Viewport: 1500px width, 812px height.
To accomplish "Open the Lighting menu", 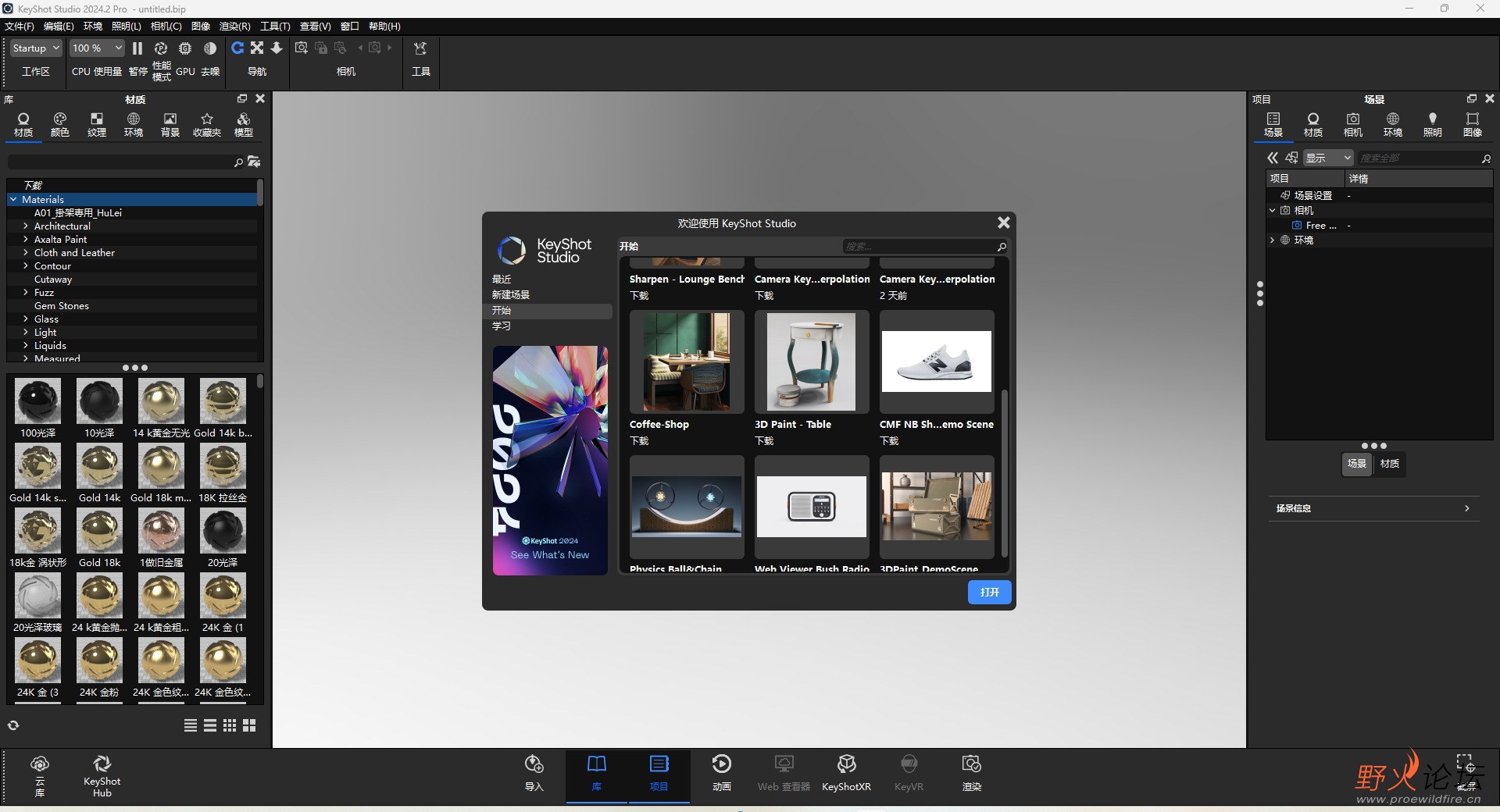I will [127, 27].
